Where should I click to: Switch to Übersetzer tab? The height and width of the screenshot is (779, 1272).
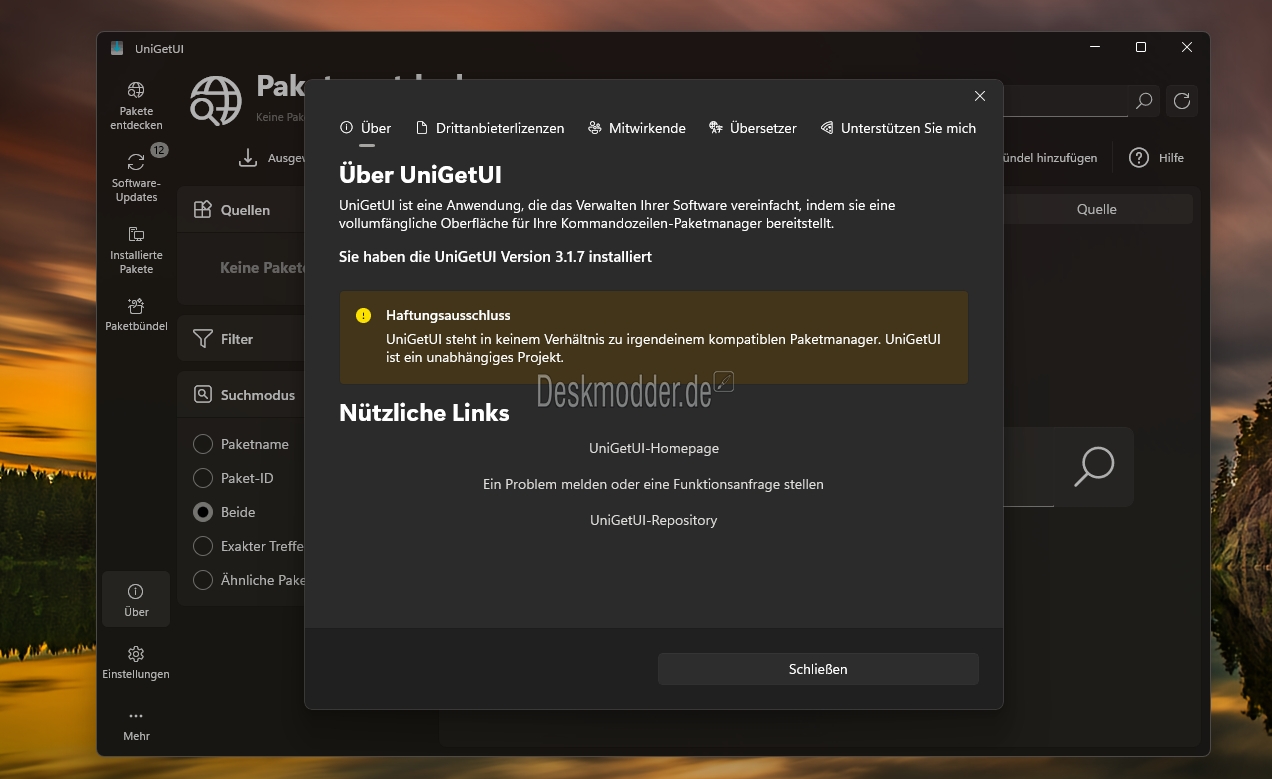(x=753, y=128)
